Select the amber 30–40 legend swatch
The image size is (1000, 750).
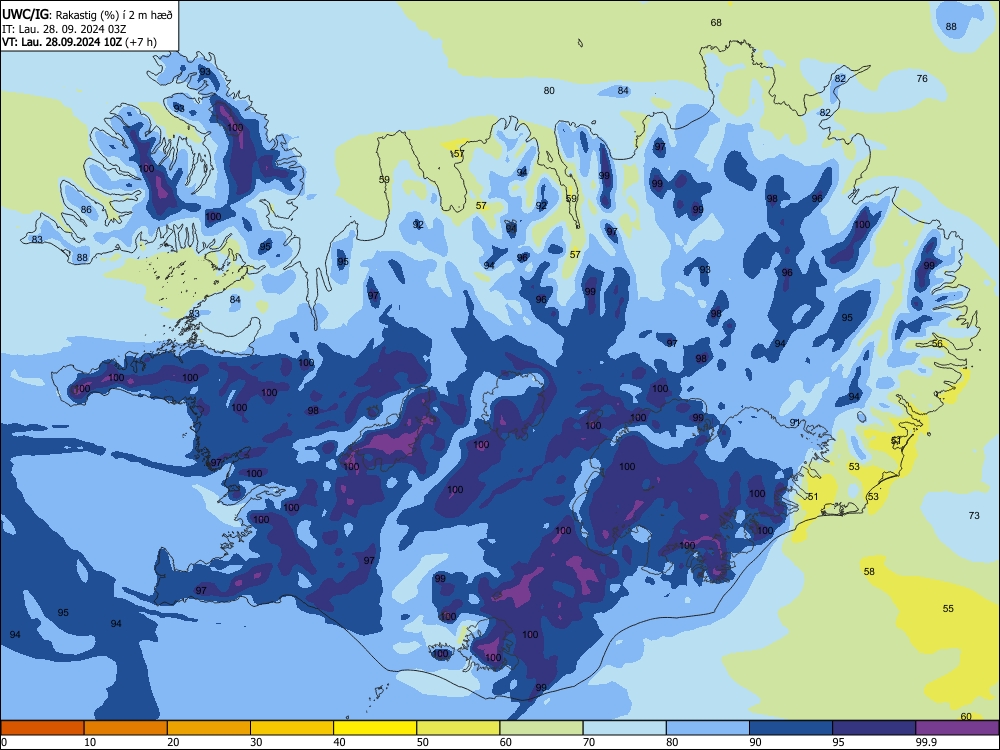click(x=292, y=728)
